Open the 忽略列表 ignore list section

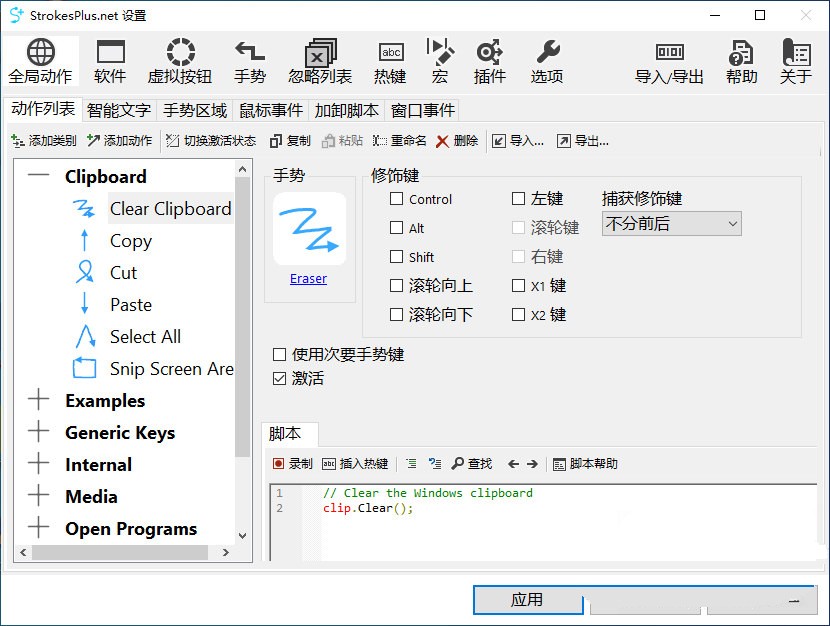(320, 61)
